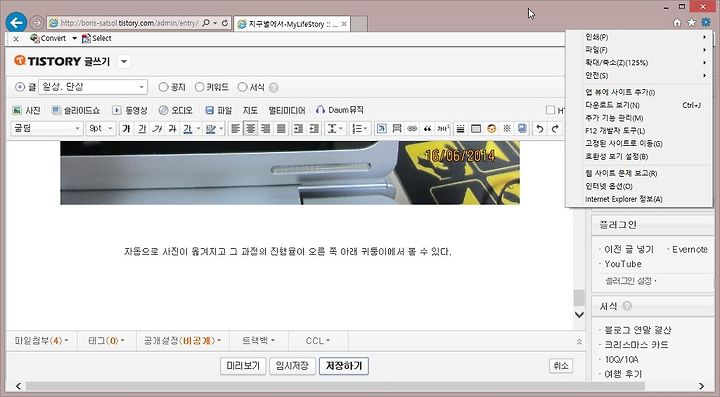Screen dimensions: 720x397
Task: Insert table icon in editor toolbar
Action: pyautogui.click(x=476, y=129)
